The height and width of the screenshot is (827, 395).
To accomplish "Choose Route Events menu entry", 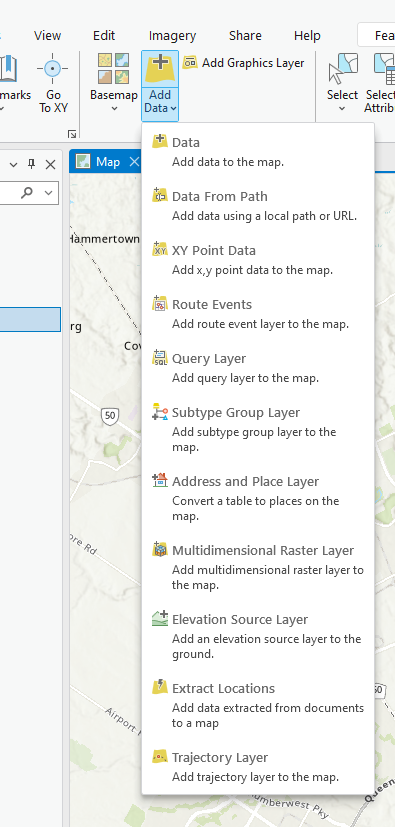I will pos(258,314).
